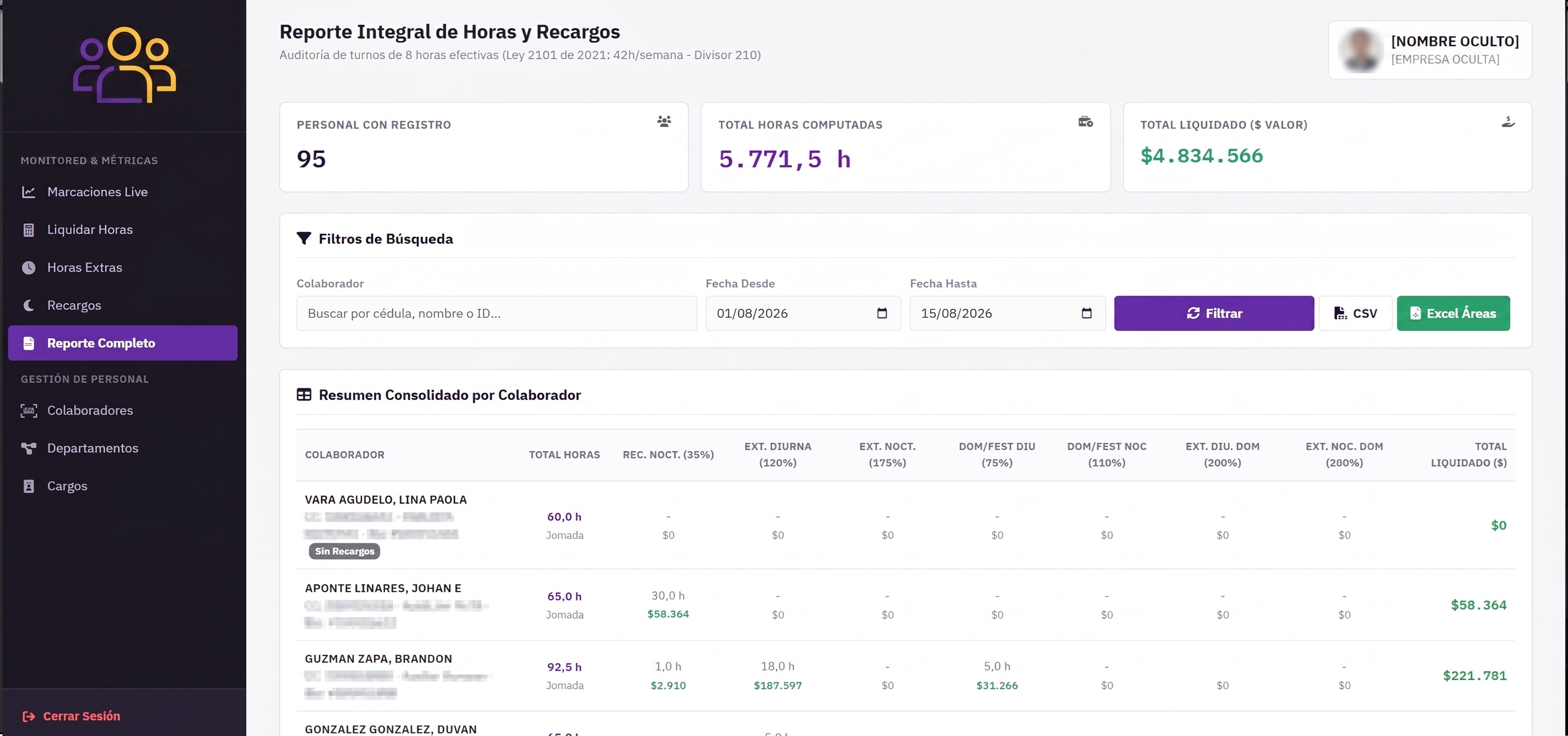
Task: Open Colaboradores management page
Action: (123, 411)
